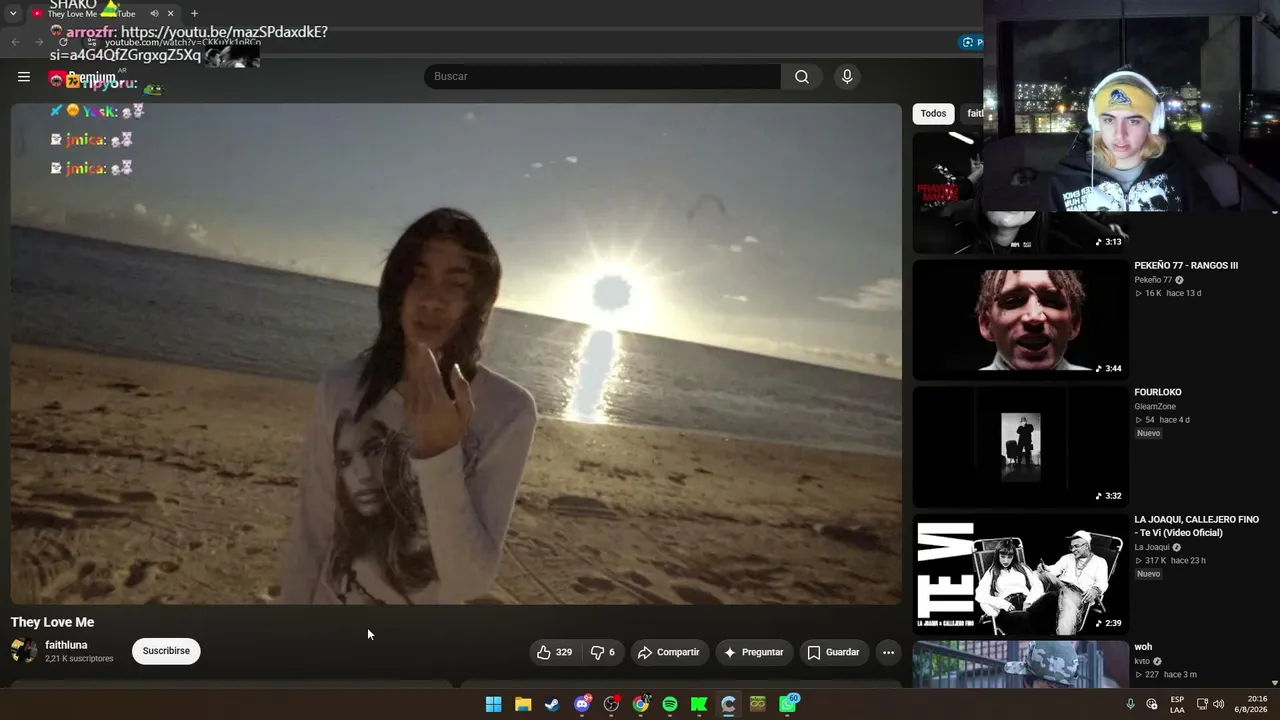The image size is (1280, 720).
Task: Open Google Chrome from the taskbar
Action: 641,704
